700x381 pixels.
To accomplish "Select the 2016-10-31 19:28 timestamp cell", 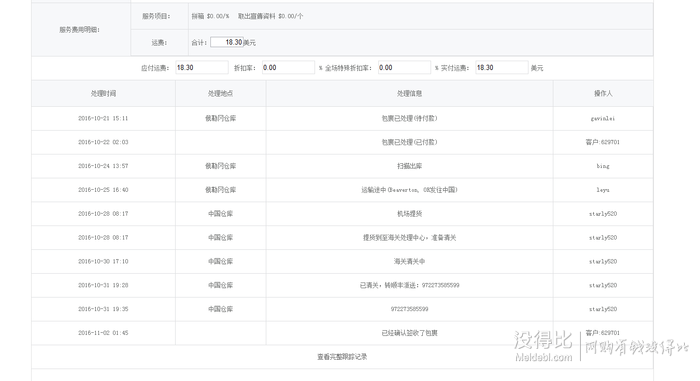I will coord(103,285).
